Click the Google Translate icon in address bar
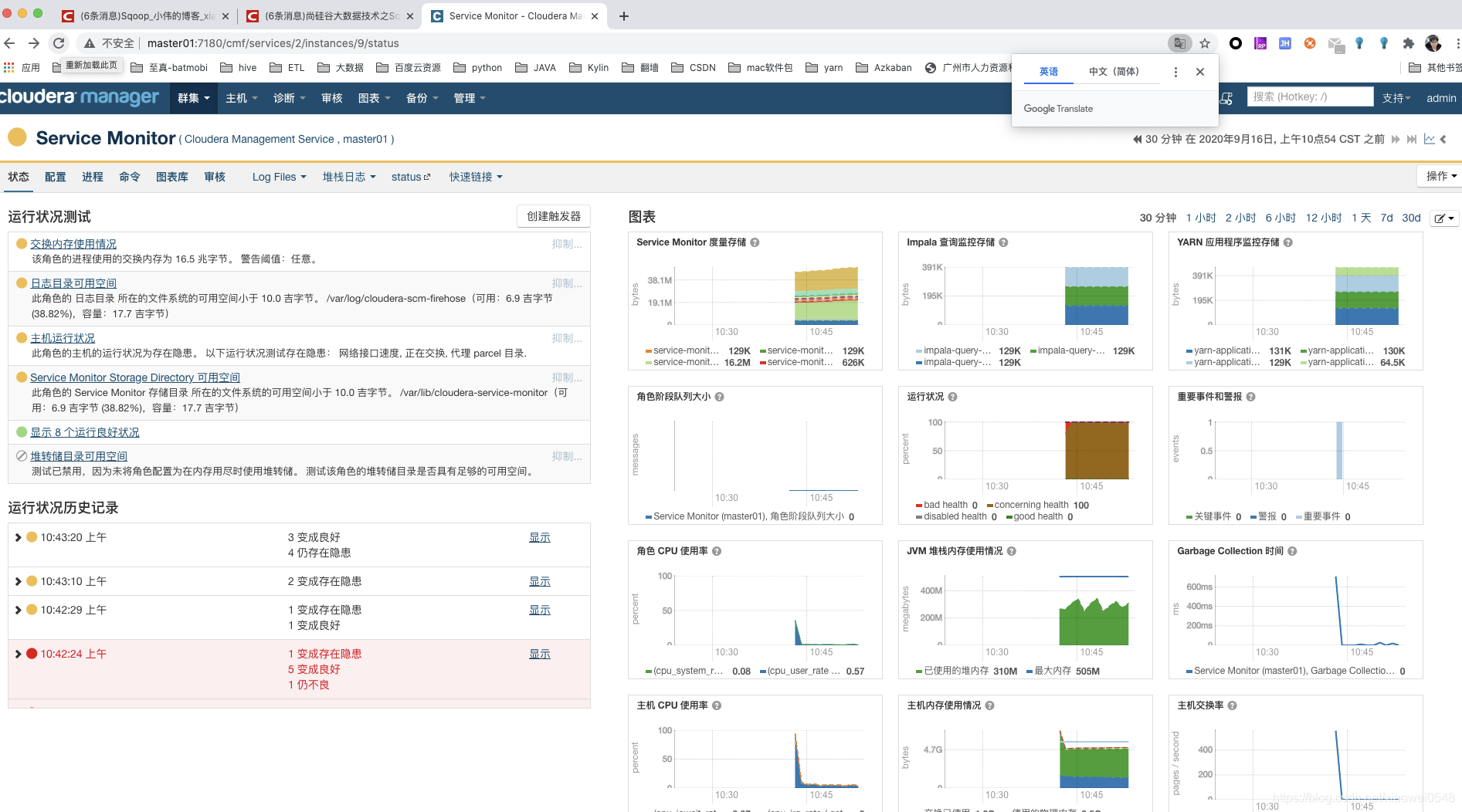The height and width of the screenshot is (812, 1462). 1179,43
